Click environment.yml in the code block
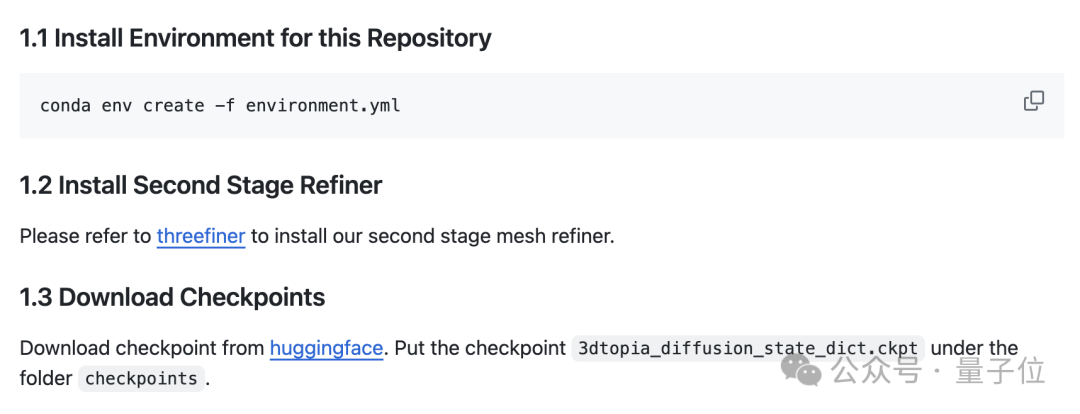The image size is (1080, 414). point(323,105)
